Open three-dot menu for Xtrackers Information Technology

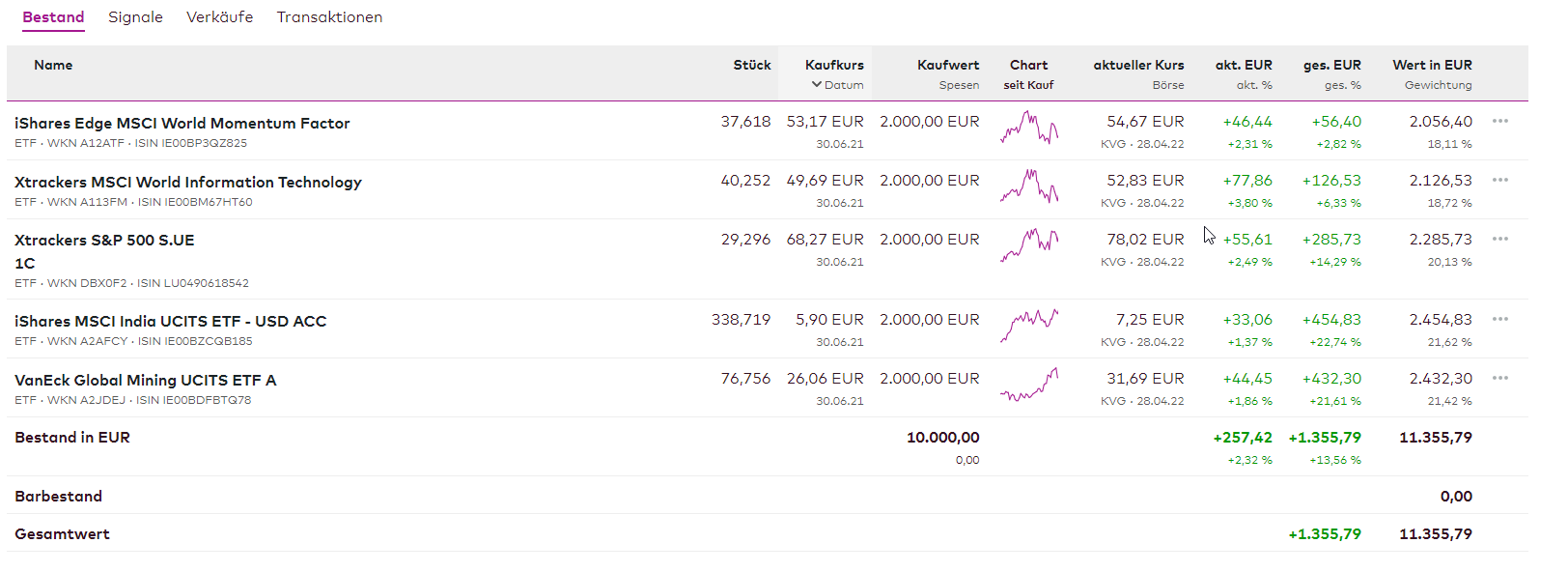(1499, 181)
